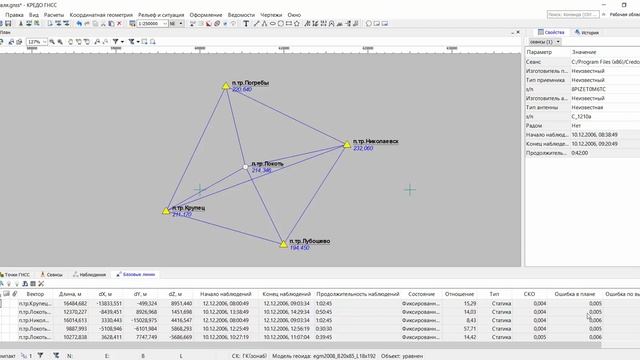Close the План panel with its X
The image size is (640, 360).
click(x=518, y=32)
